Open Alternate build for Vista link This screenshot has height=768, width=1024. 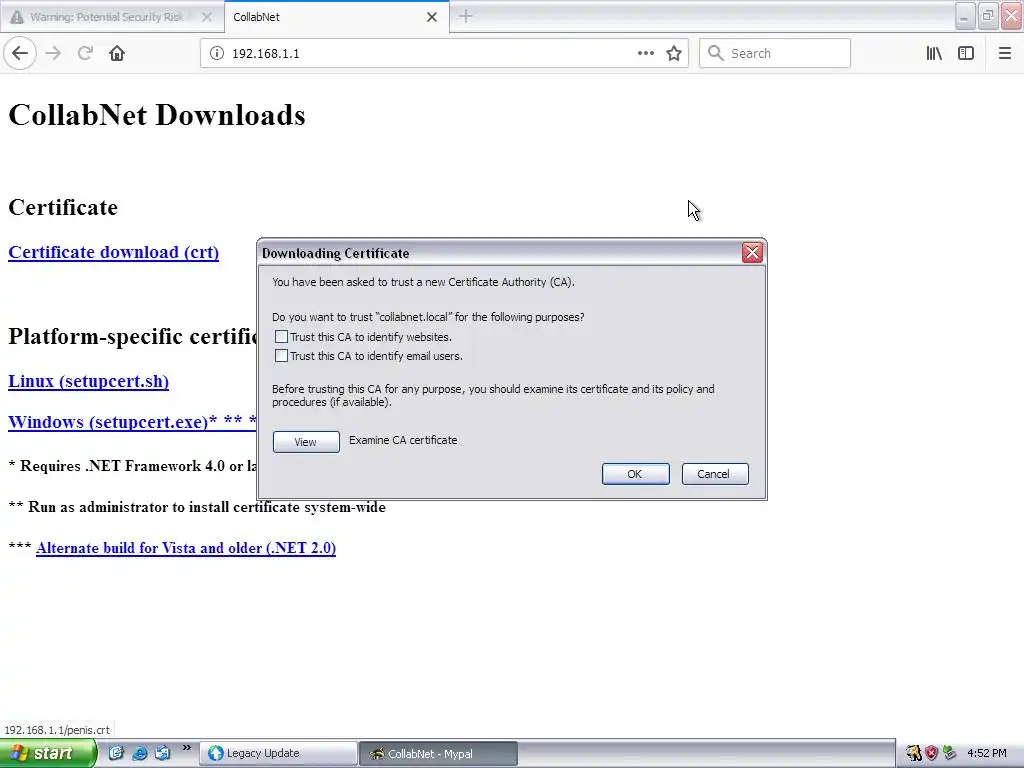[185, 548]
